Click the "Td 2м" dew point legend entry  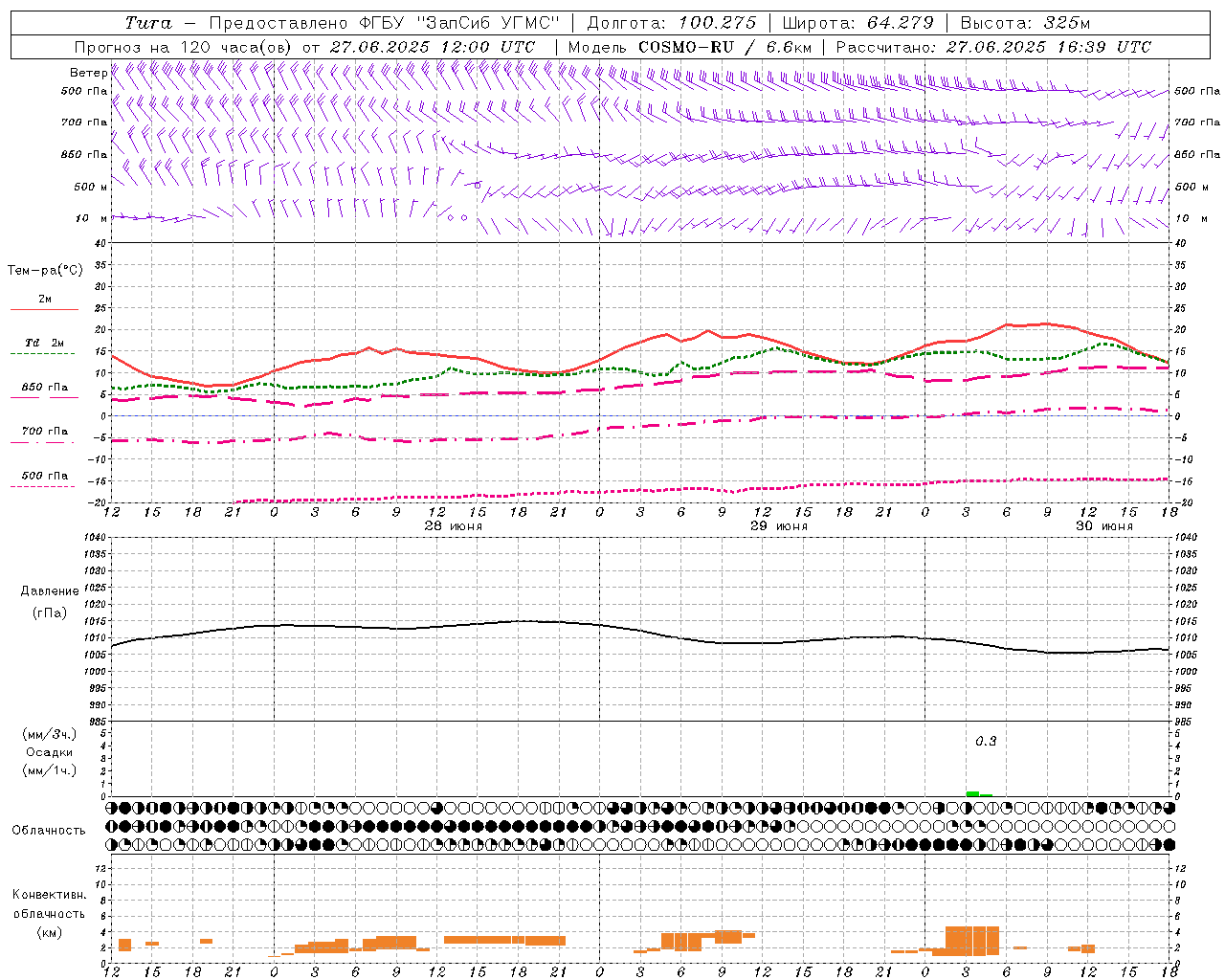45,342
